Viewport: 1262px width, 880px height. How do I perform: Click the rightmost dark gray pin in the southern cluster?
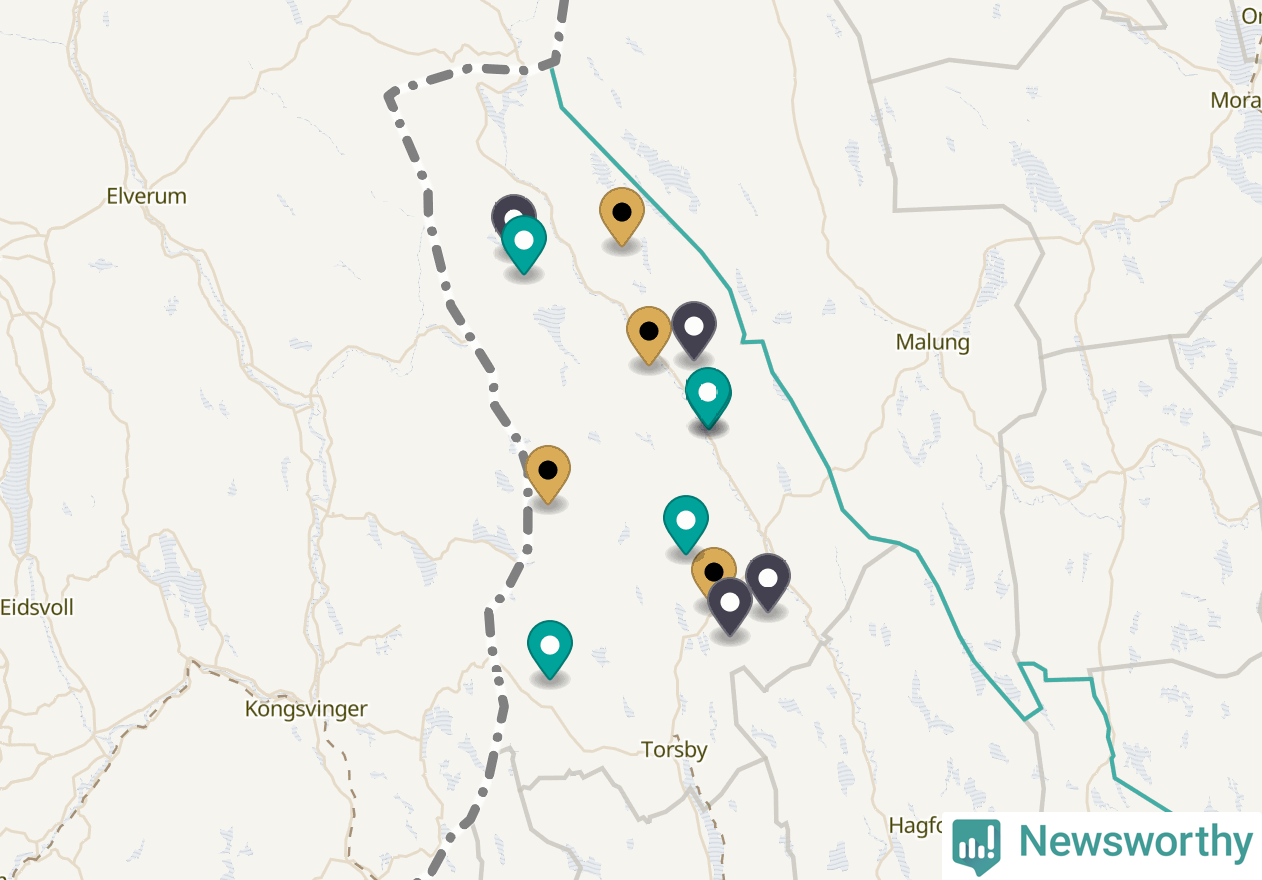point(768,582)
